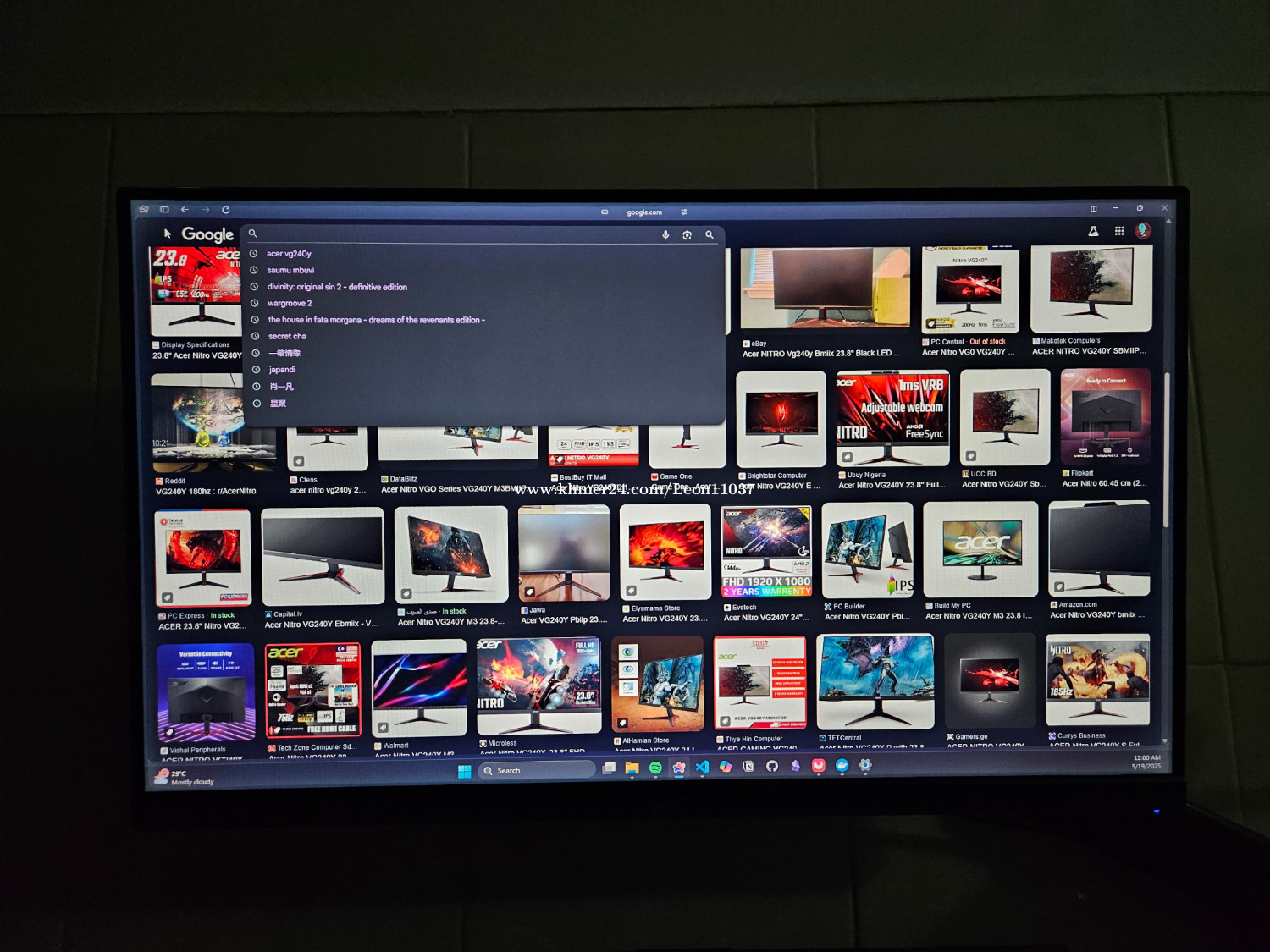Click the browser back arrow

(185, 210)
